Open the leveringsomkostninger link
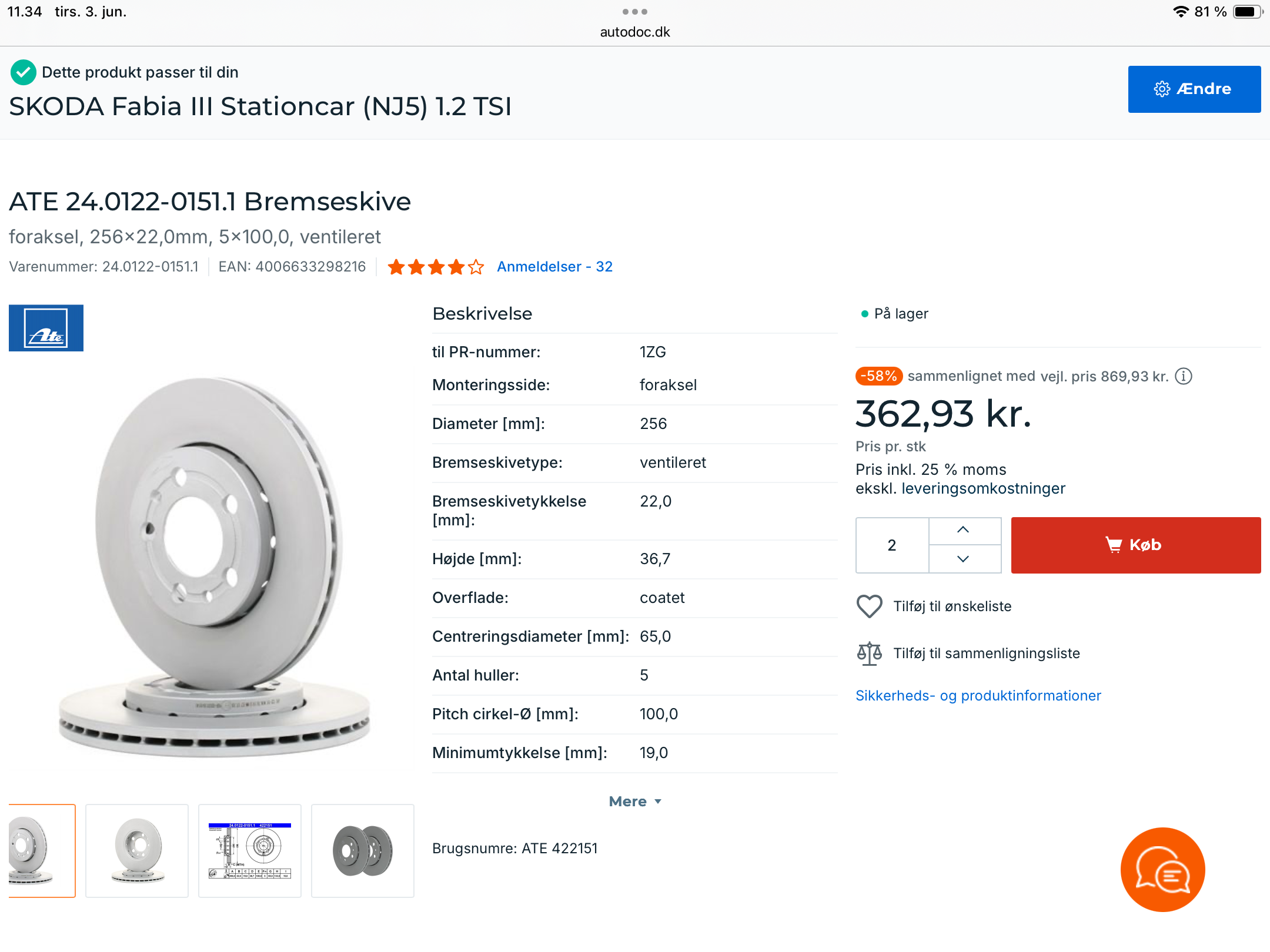The height and width of the screenshot is (952, 1270). (x=983, y=488)
